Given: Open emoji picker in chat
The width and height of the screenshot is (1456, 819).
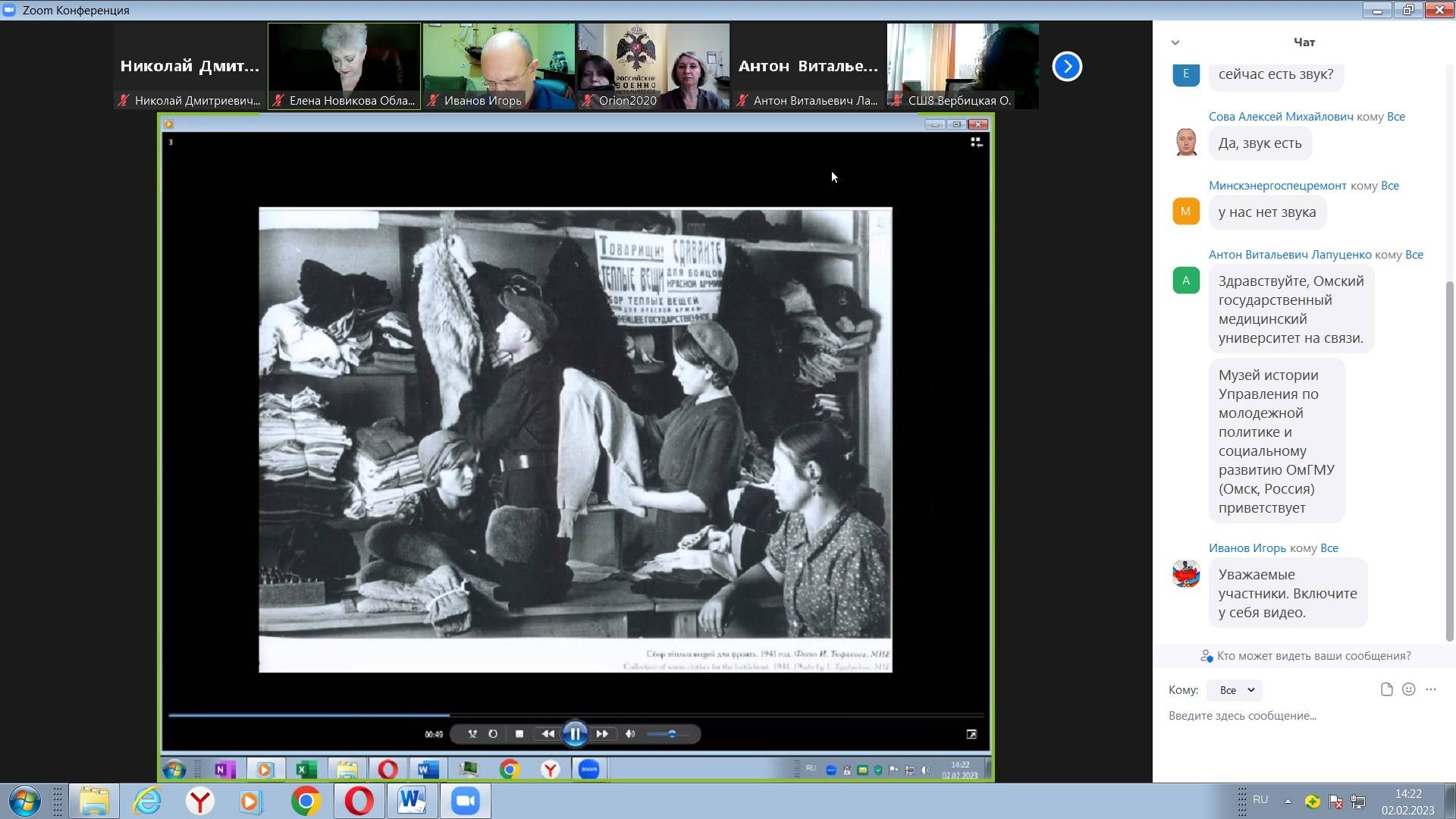Looking at the screenshot, I should tap(1408, 689).
